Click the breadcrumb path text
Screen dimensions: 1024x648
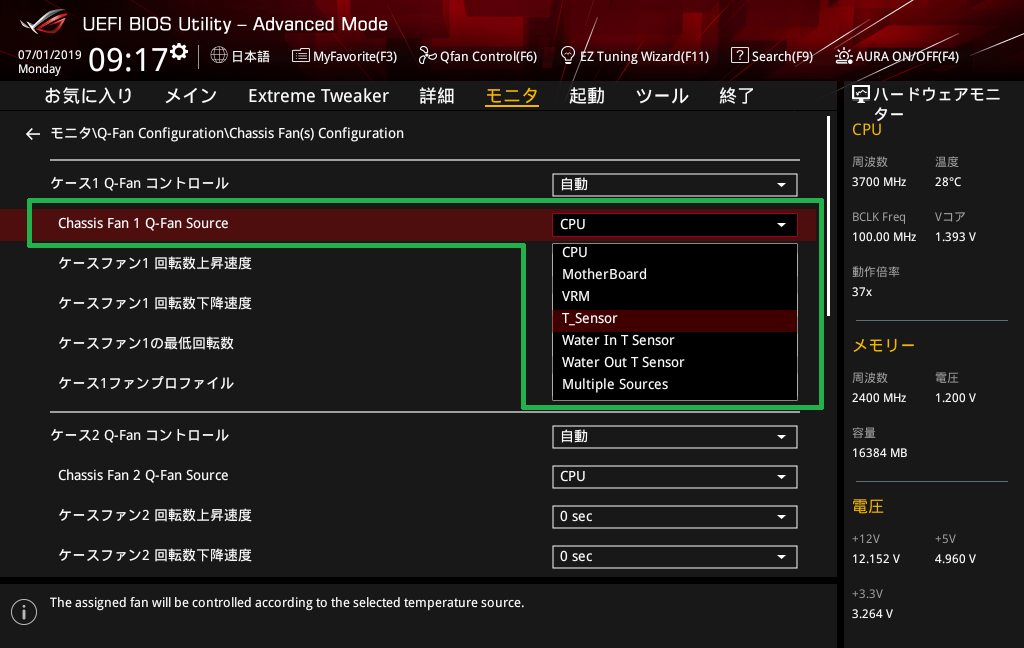tap(227, 133)
